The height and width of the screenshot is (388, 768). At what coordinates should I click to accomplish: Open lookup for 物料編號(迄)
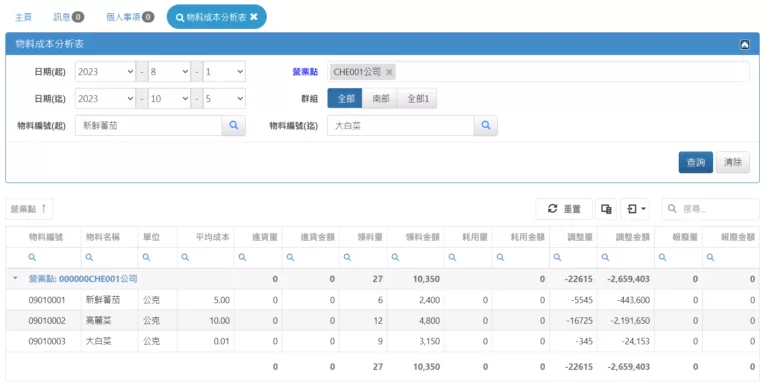pos(486,125)
